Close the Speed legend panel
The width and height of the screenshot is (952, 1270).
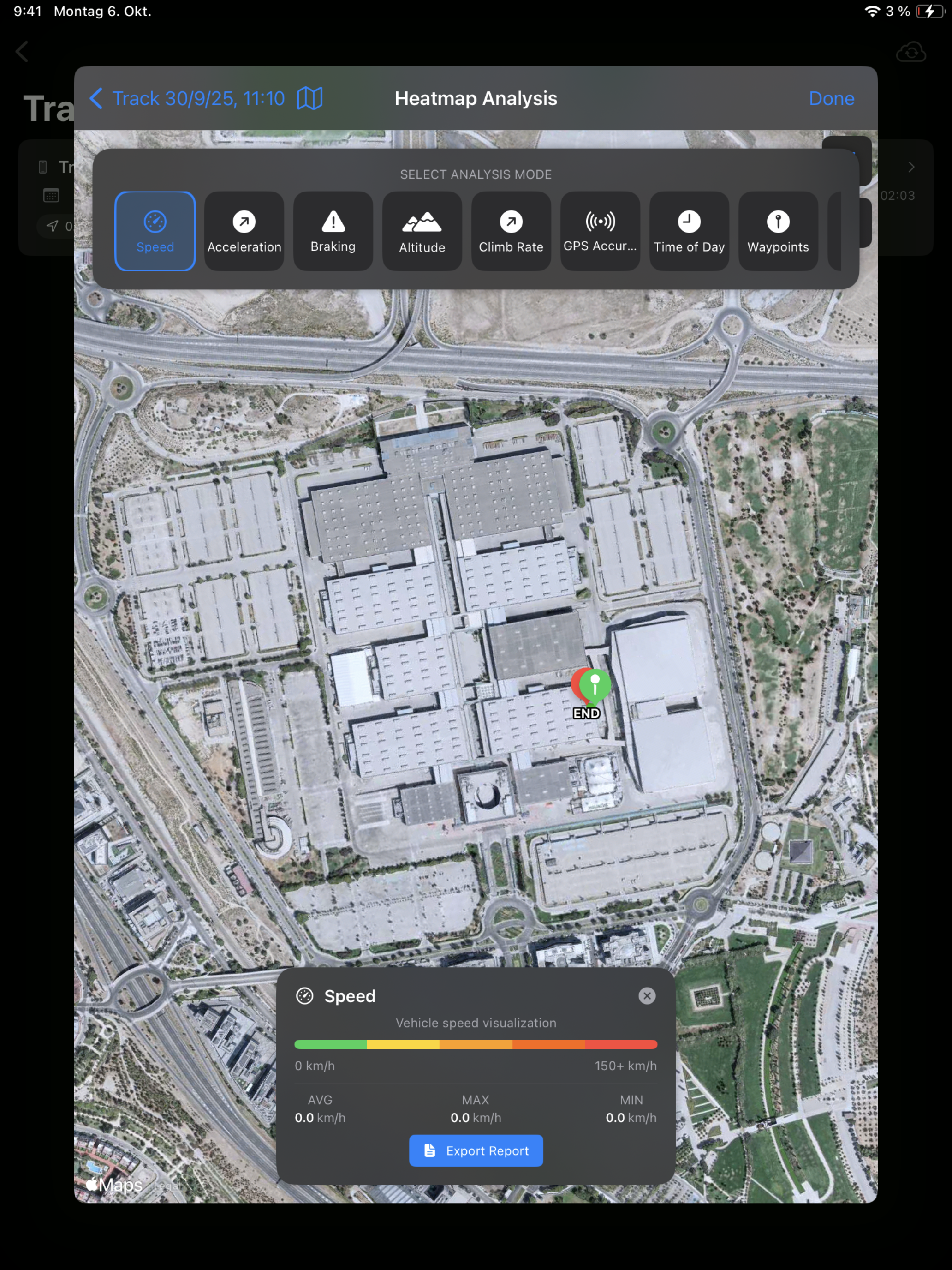647,995
